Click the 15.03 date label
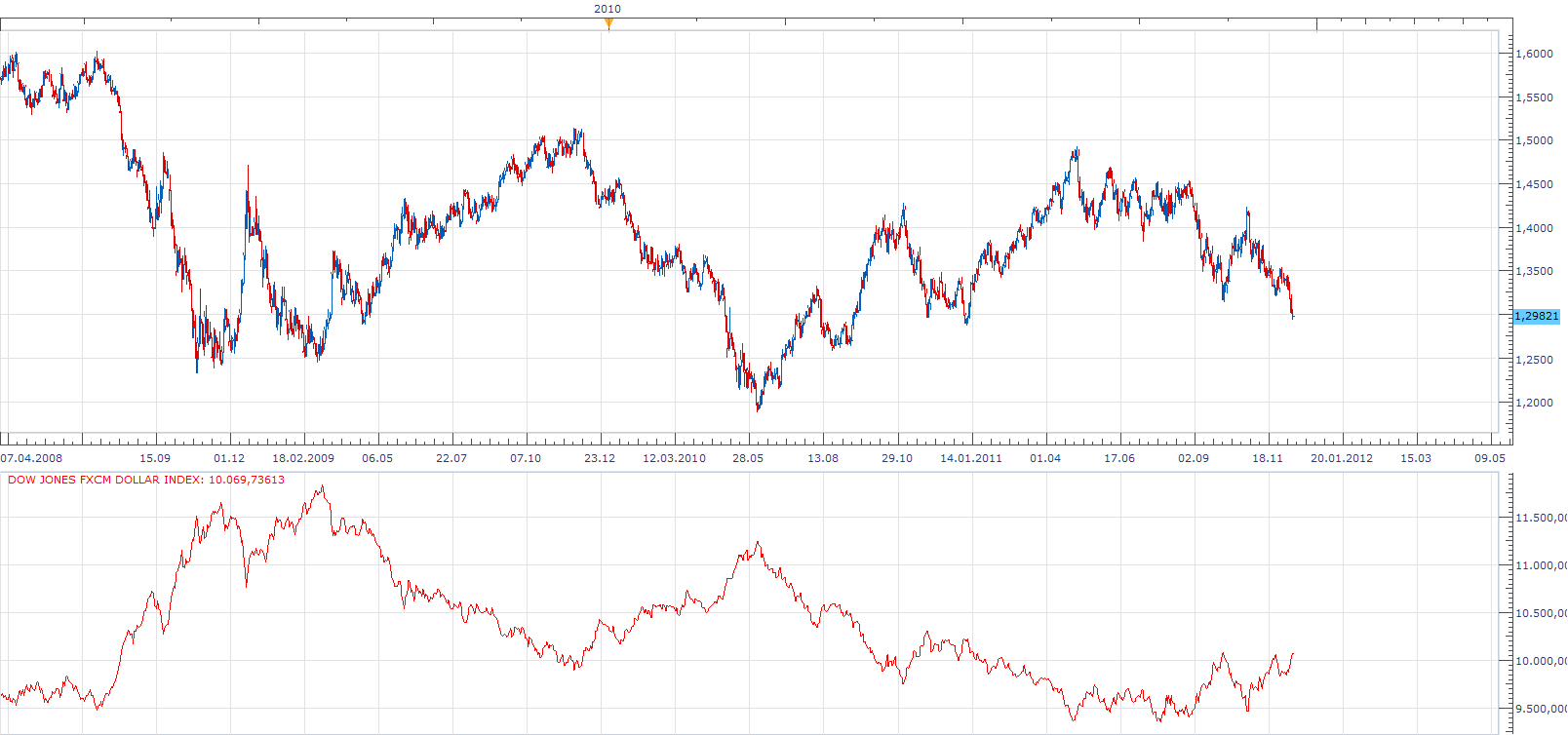Image resolution: width=1568 pixels, height=735 pixels. (1416, 458)
